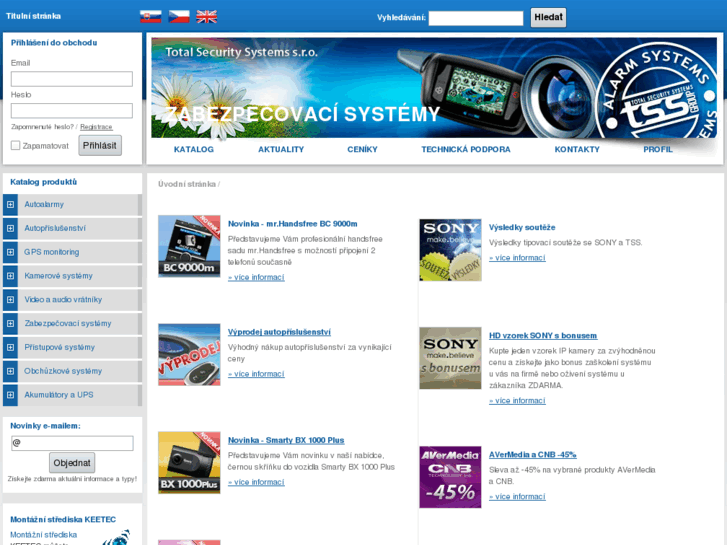Open the Montážní střediska KEETEC heading
Screen dimensions: 727x545
tap(63, 519)
